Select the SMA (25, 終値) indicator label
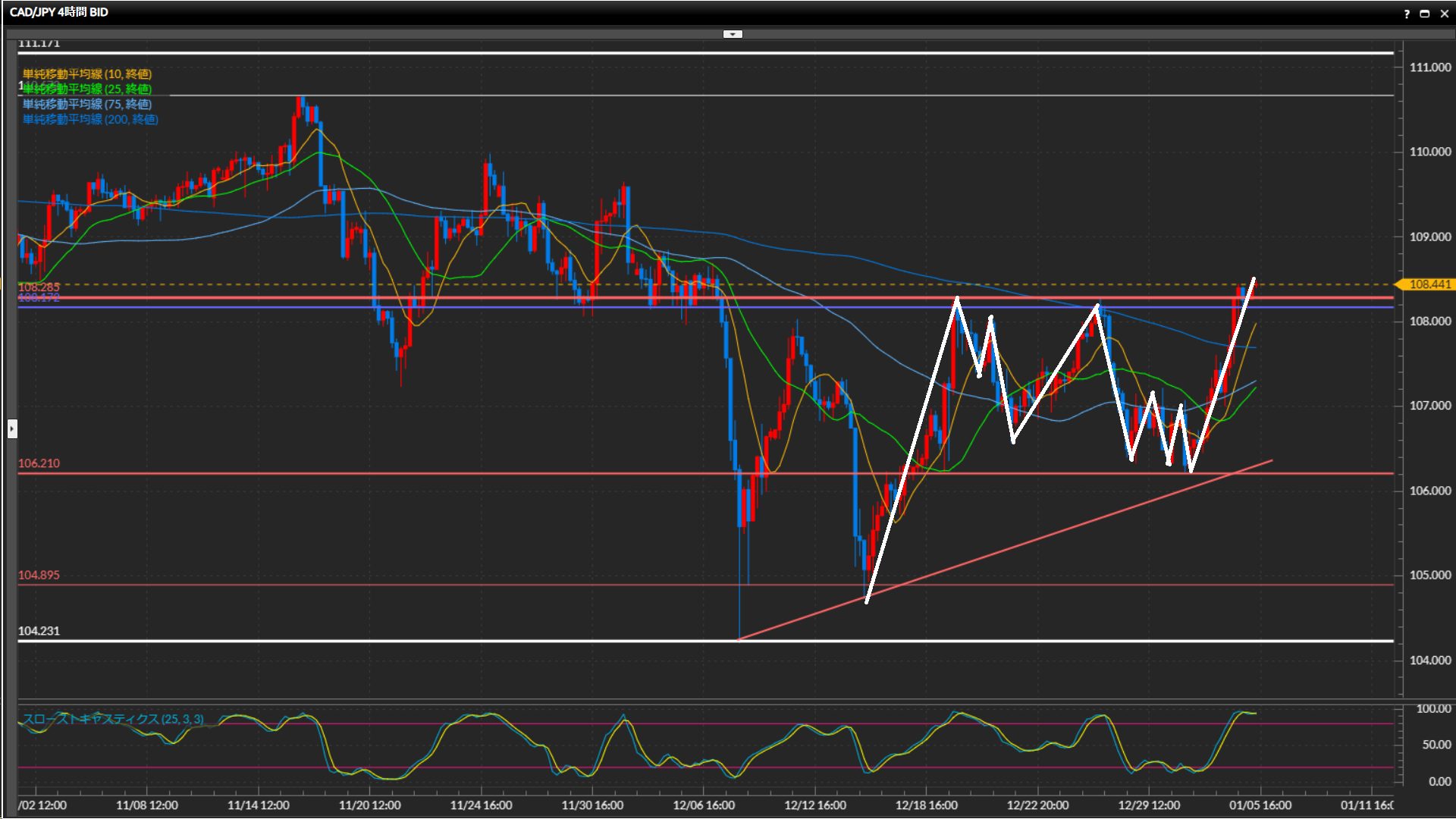The image size is (1456, 819). [87, 89]
